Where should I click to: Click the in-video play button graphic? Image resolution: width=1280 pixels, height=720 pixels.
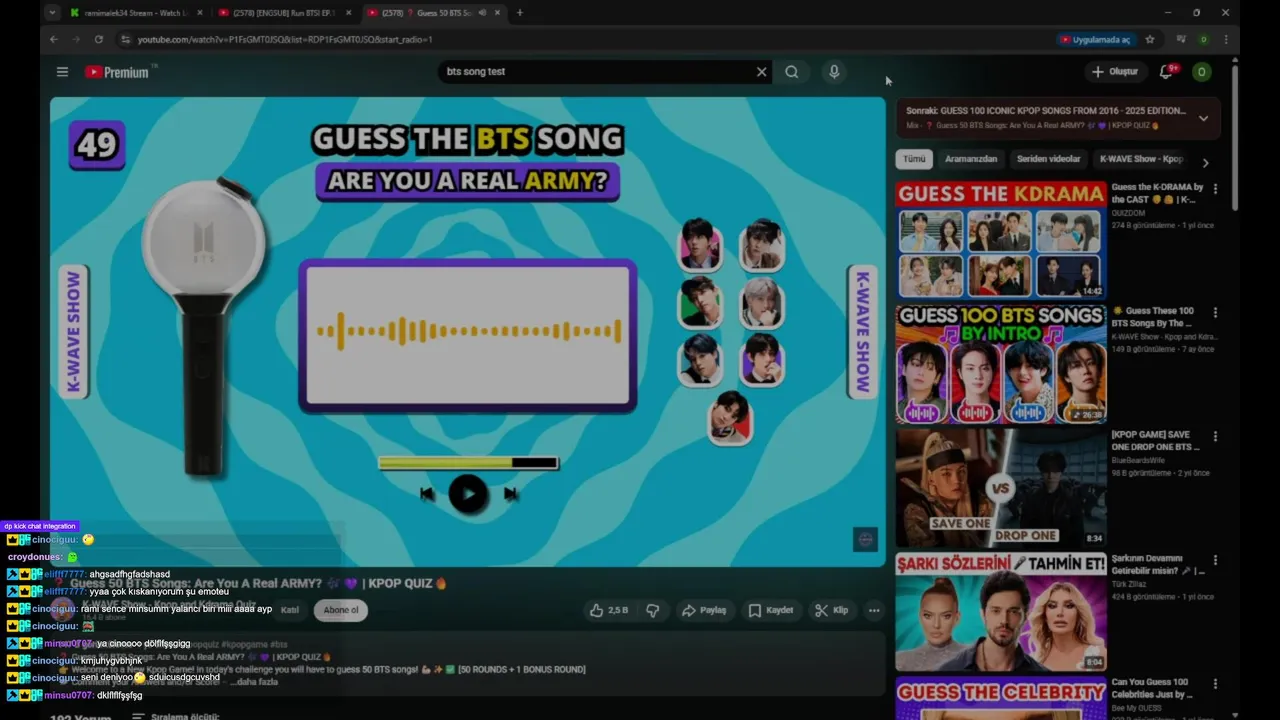coord(468,493)
